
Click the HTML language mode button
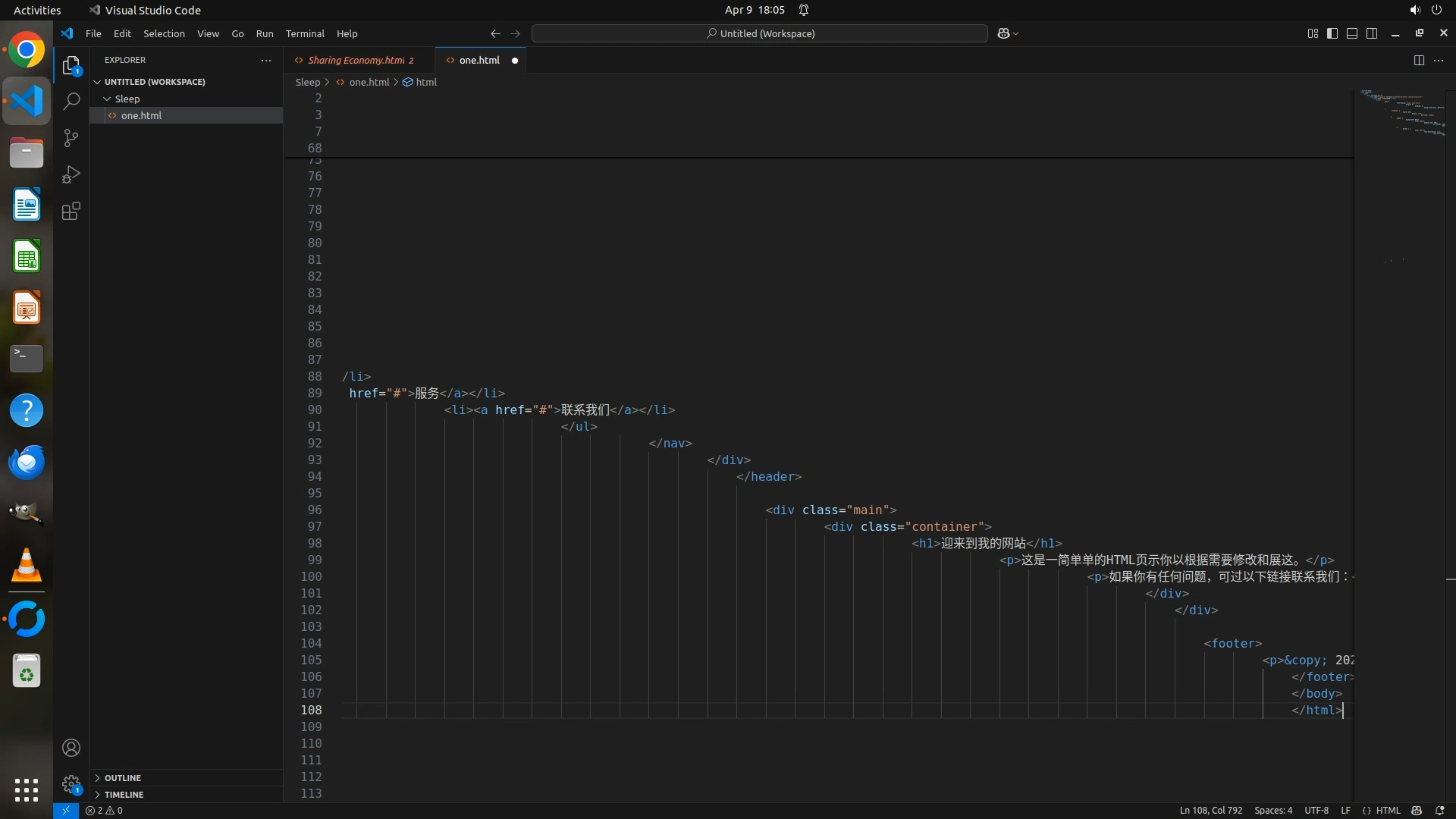point(1388,811)
